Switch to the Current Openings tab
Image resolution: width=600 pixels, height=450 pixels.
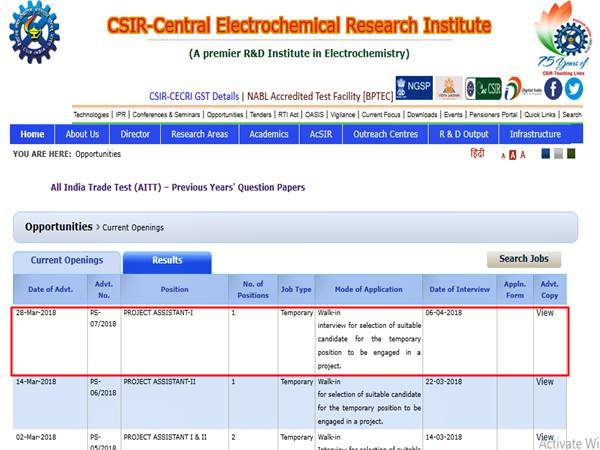pos(67,261)
